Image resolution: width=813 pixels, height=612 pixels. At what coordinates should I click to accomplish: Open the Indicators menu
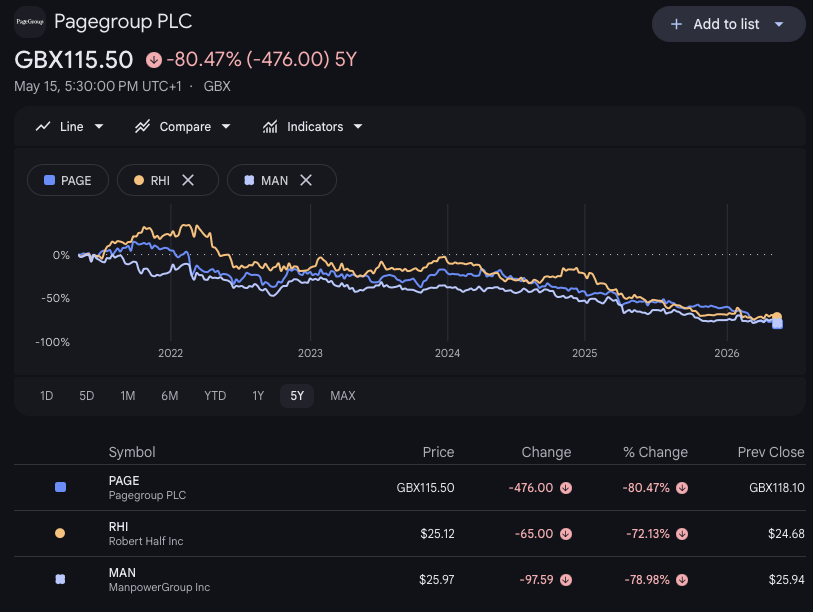point(312,127)
